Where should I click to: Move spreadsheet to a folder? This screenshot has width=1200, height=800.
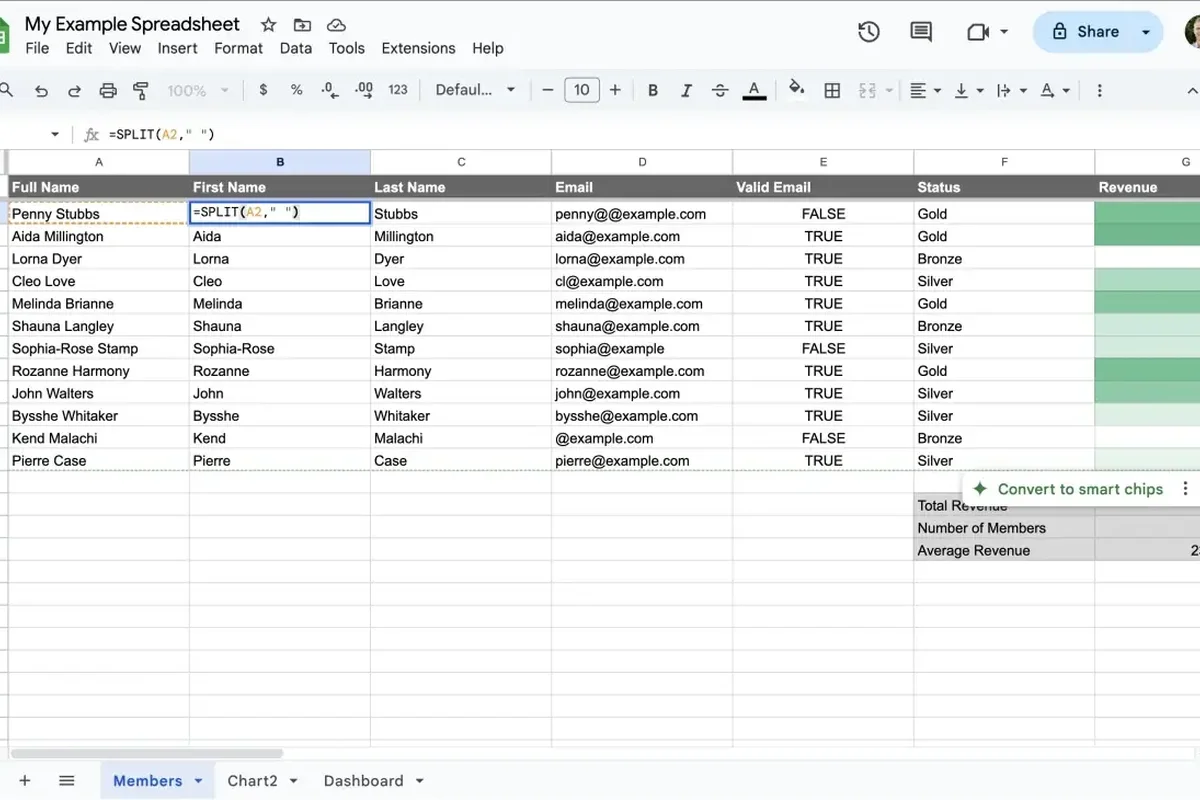tap(302, 25)
